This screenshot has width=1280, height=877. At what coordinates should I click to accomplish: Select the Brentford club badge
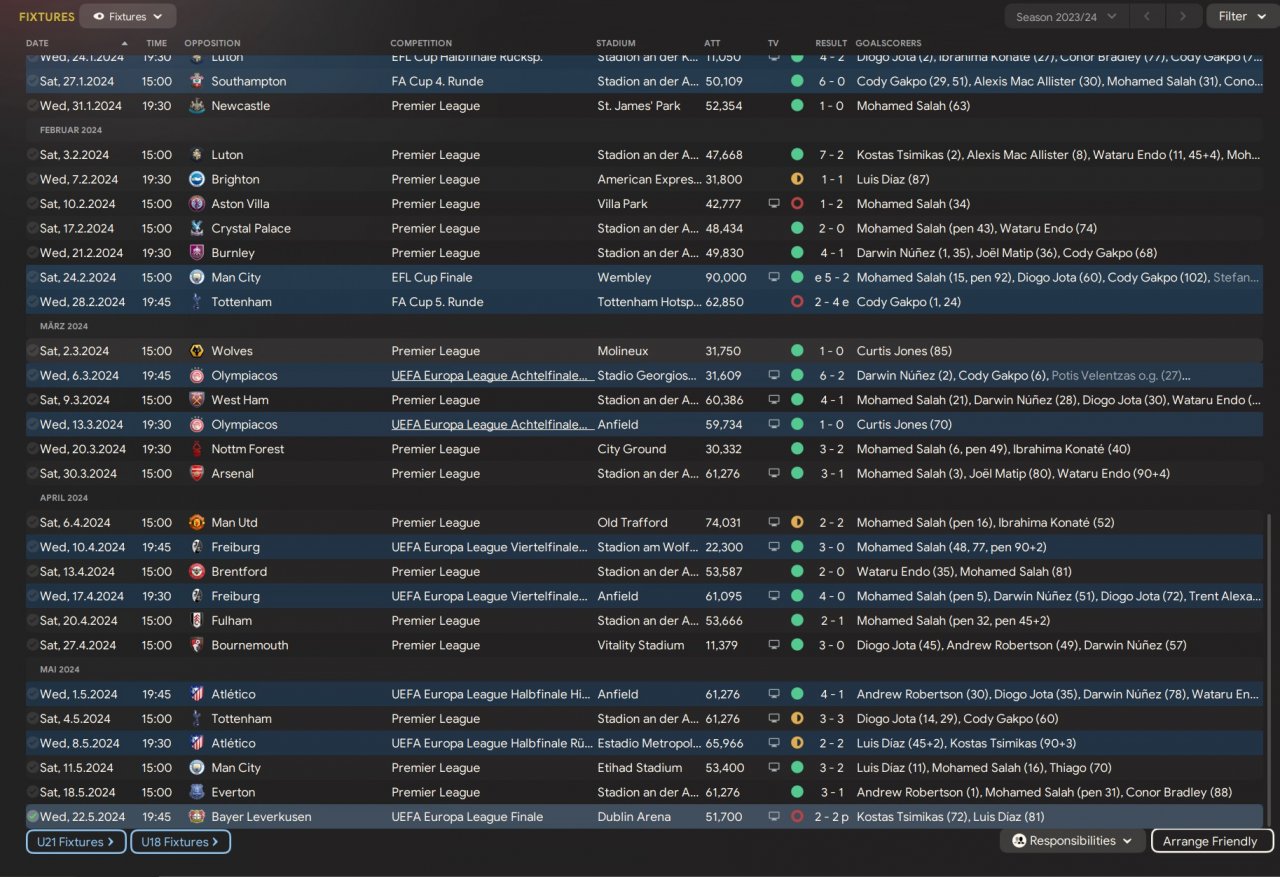tap(197, 572)
